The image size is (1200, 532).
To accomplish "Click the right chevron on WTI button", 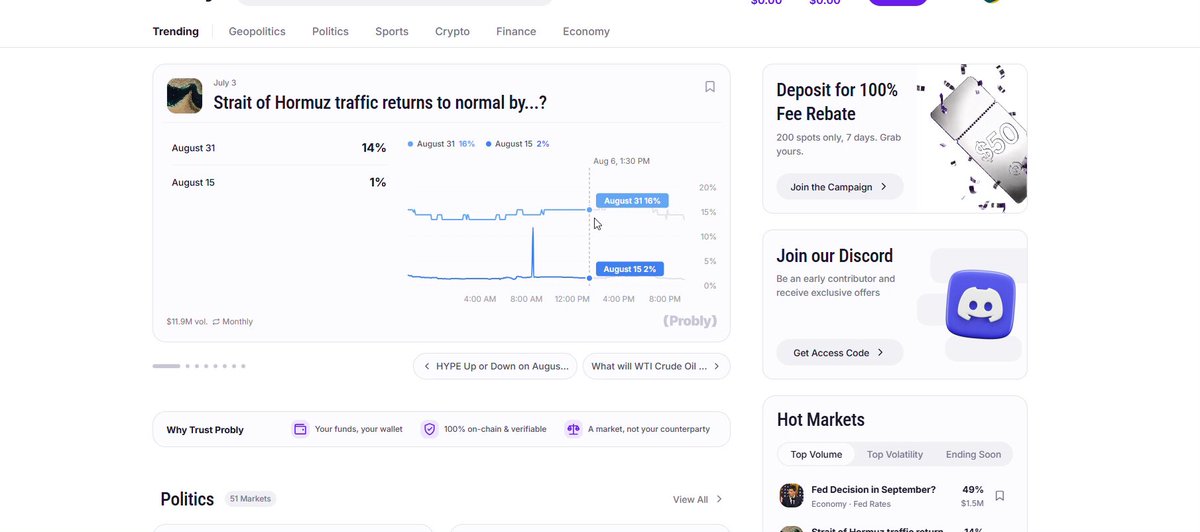I will (x=716, y=366).
